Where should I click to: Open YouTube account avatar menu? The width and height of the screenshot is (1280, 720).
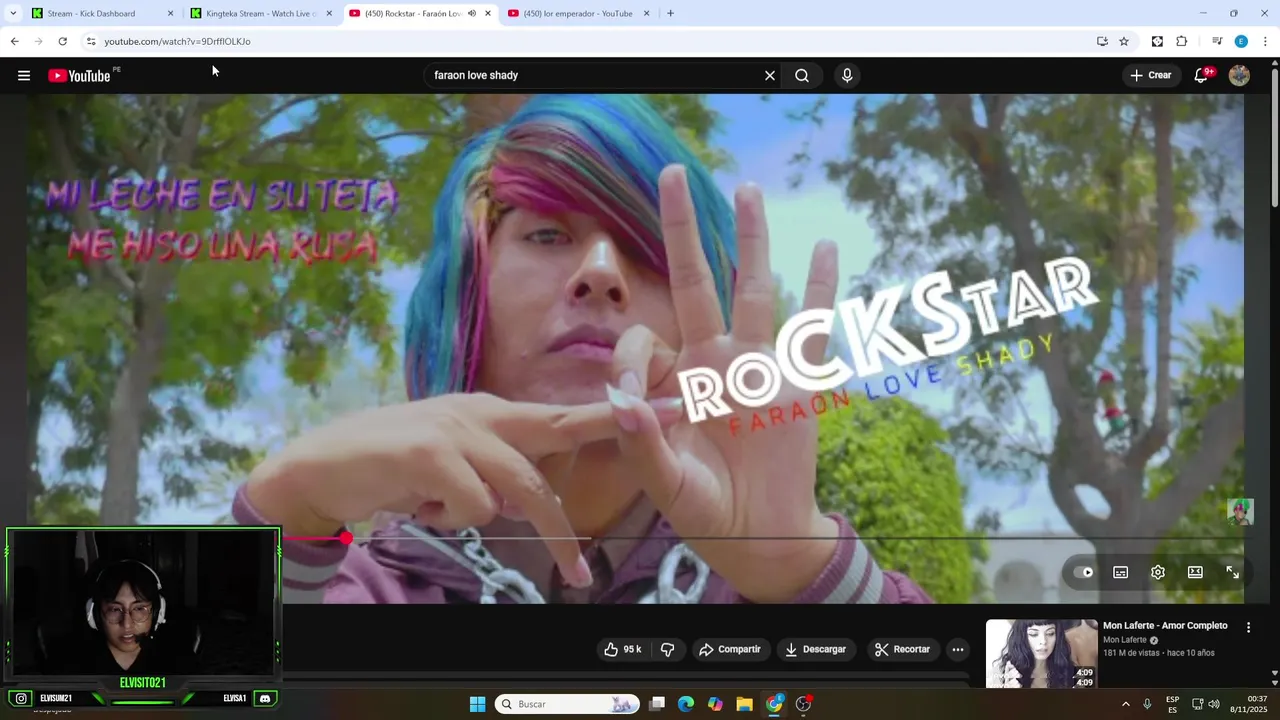[x=1239, y=75]
